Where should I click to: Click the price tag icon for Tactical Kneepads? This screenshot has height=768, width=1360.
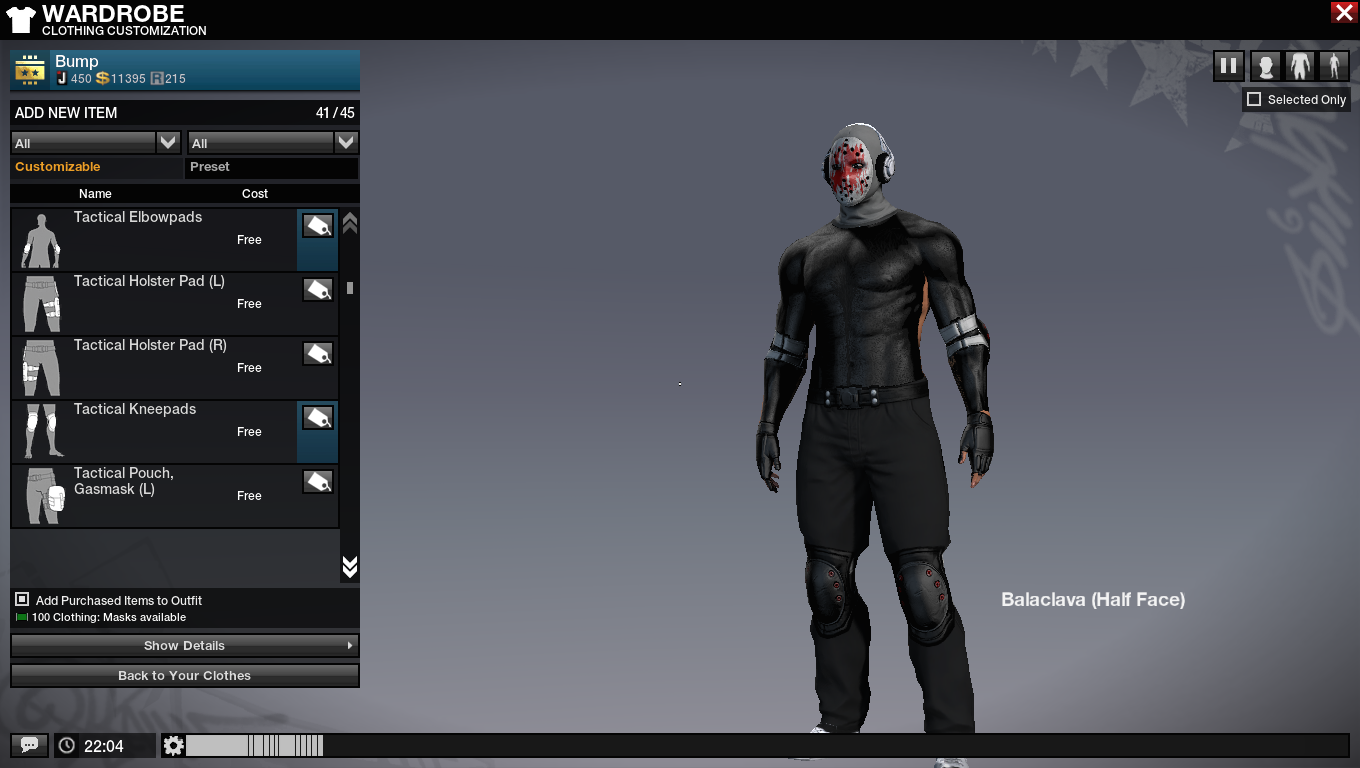318,418
